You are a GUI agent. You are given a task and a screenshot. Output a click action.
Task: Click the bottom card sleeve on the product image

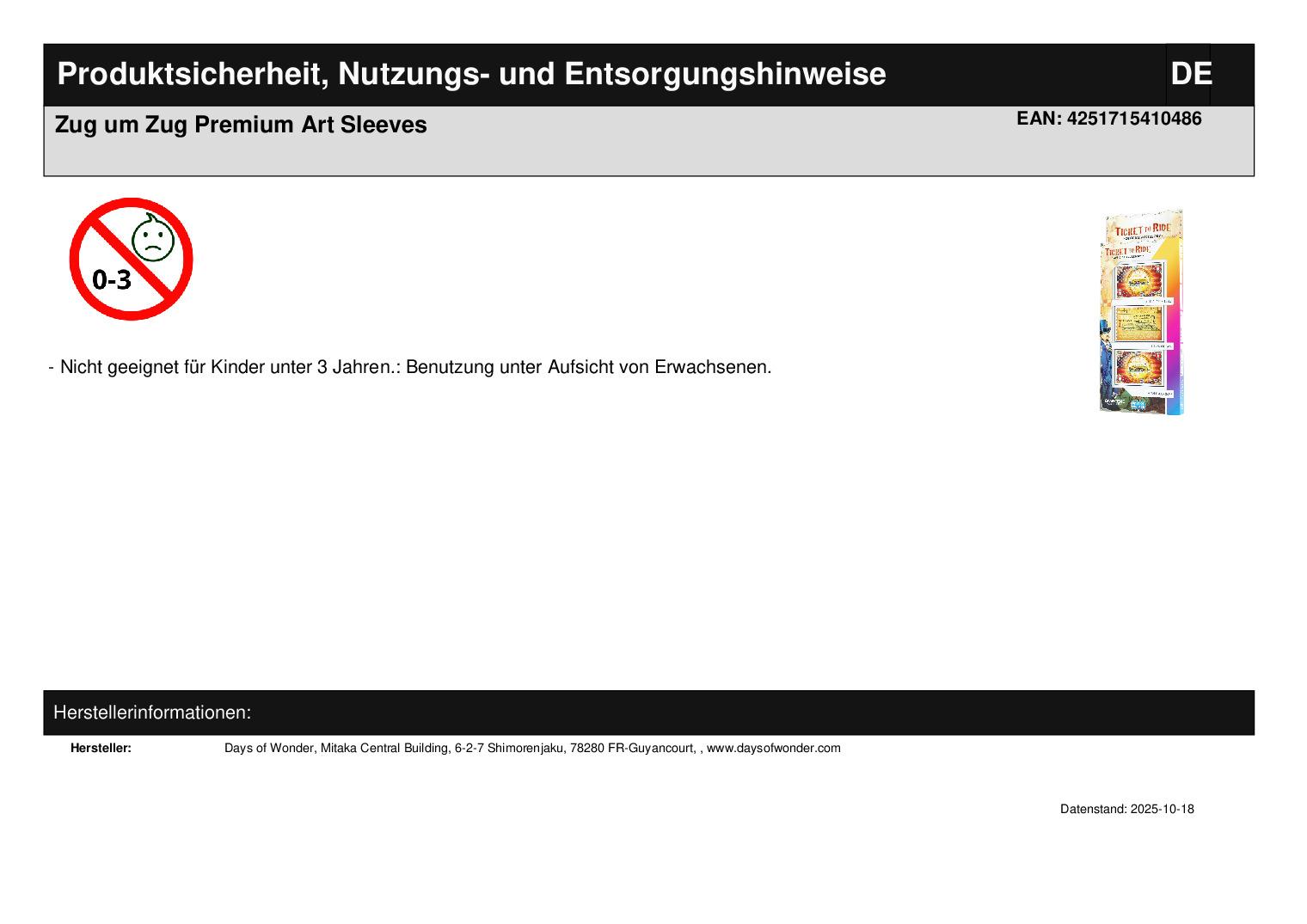[1138, 367]
